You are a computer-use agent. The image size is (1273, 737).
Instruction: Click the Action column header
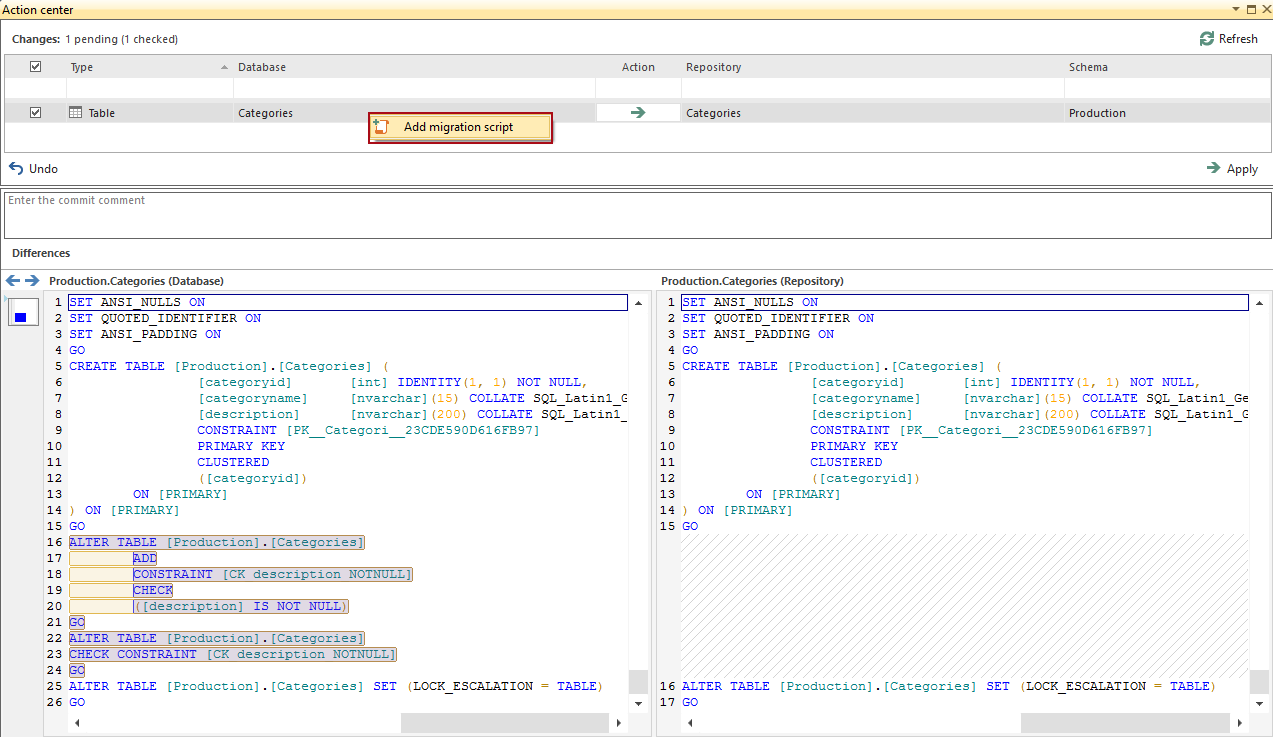pyautogui.click(x=638, y=67)
